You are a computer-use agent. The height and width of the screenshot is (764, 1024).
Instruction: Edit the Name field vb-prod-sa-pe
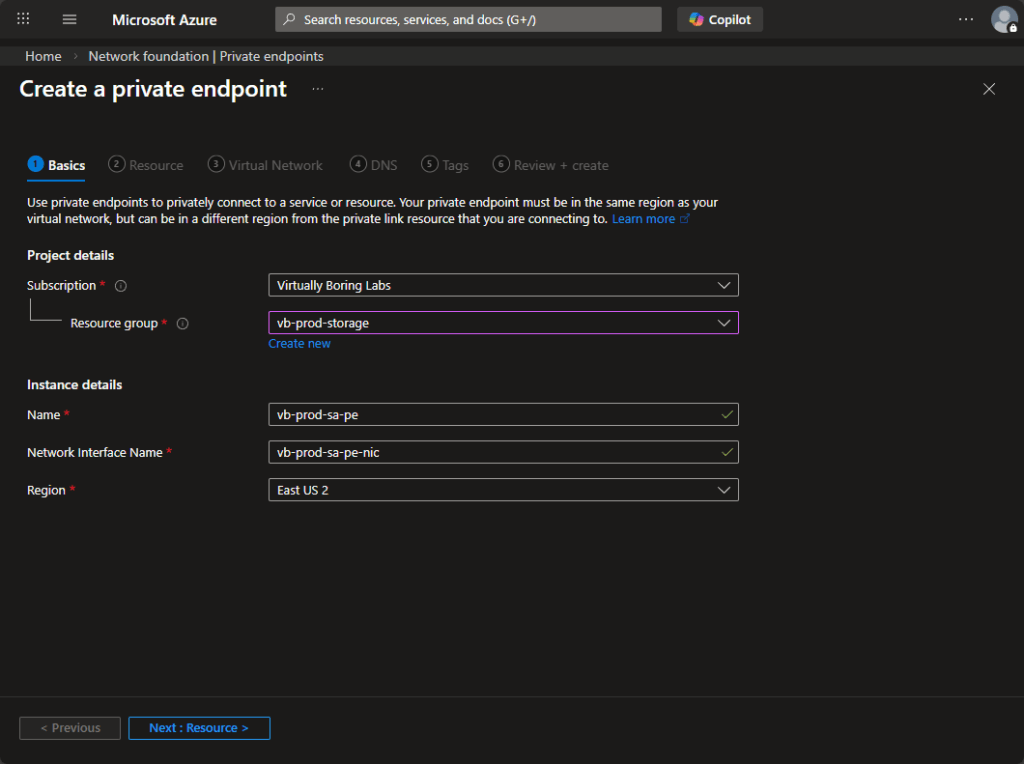(x=504, y=415)
